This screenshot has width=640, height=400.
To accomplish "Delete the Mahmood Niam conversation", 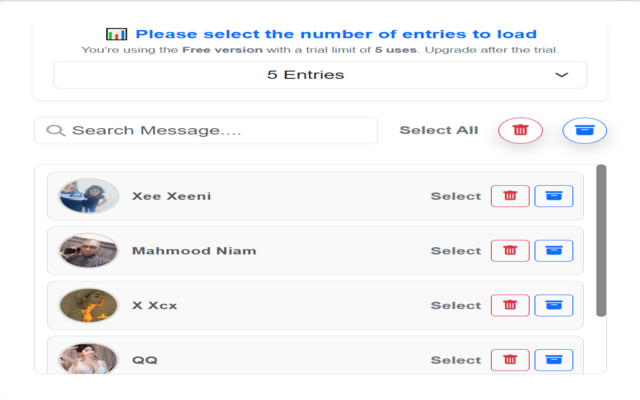I will [x=510, y=250].
